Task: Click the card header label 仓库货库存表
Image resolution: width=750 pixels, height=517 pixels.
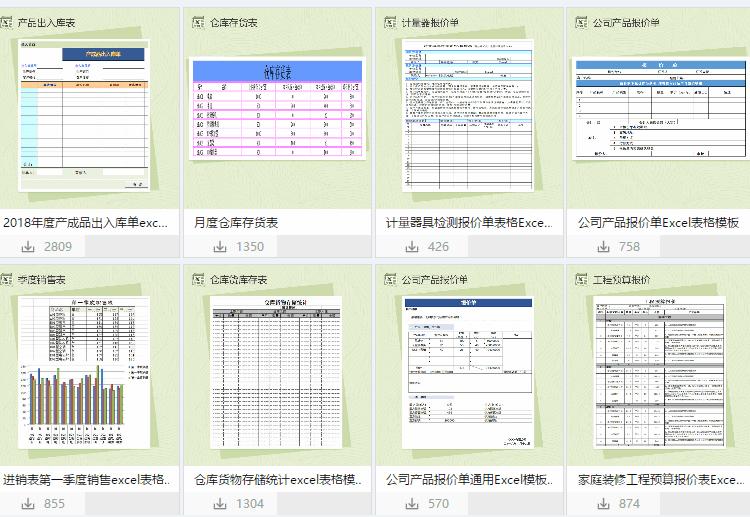Action: (239, 280)
